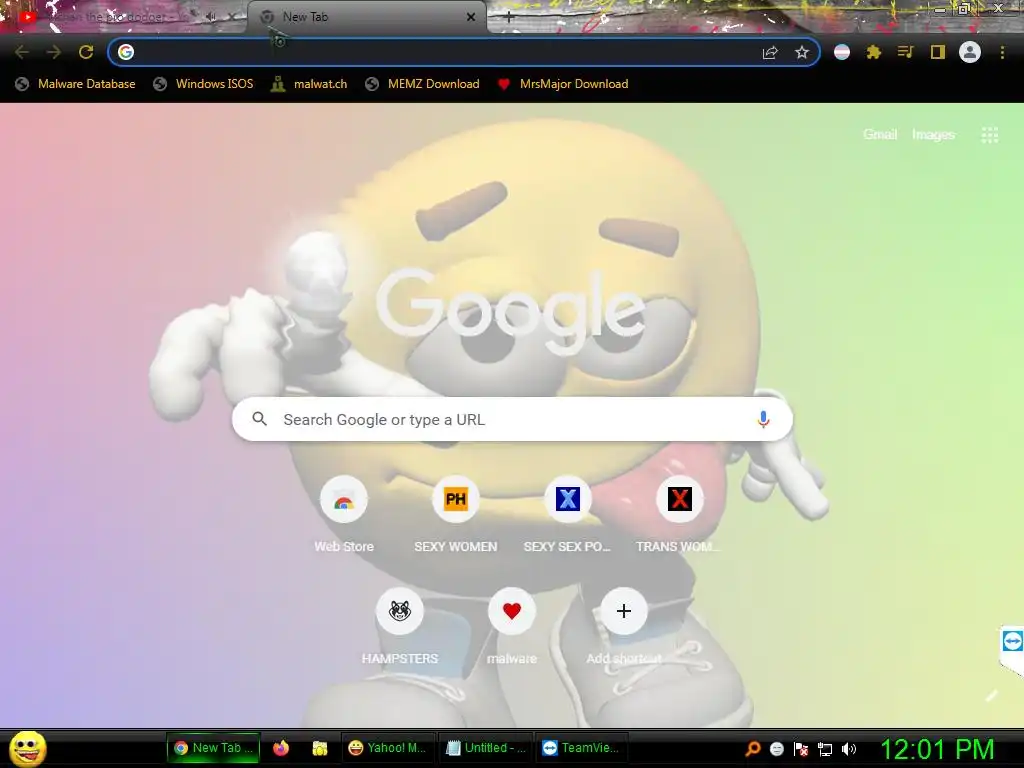Open the smiley Start button

pyautogui.click(x=28, y=748)
